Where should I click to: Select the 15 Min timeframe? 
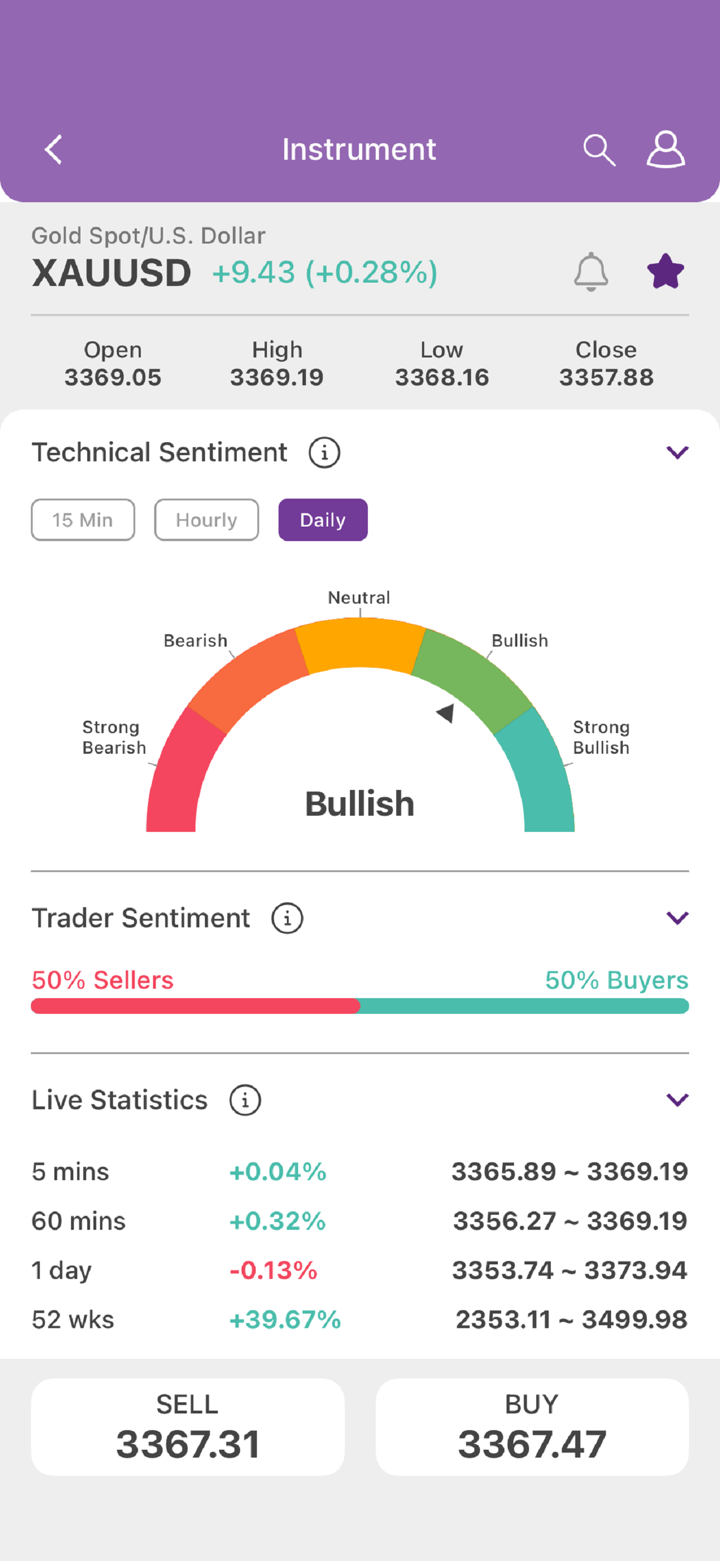pyautogui.click(x=83, y=520)
